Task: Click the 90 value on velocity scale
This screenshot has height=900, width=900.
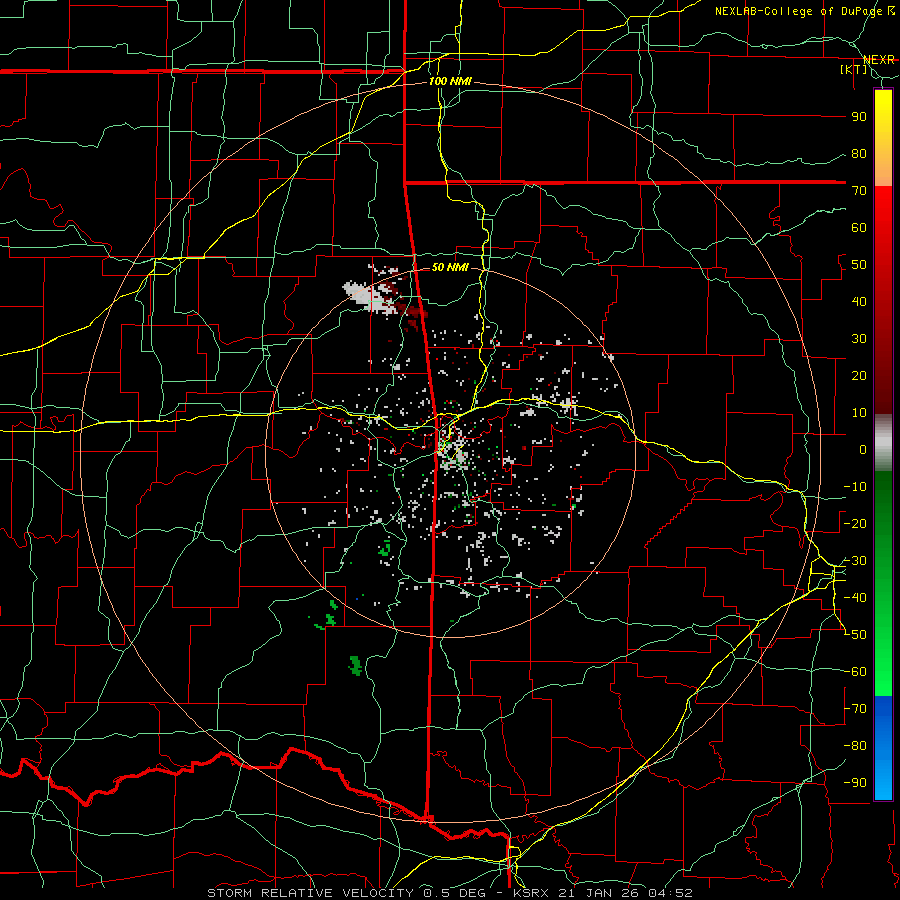Action: tap(859, 117)
